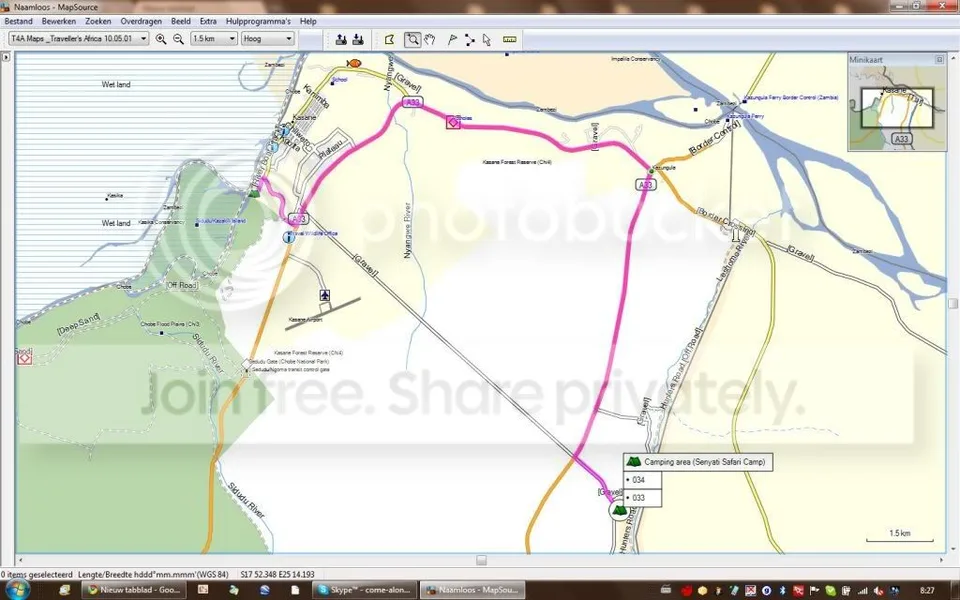
Task: Open the Beeld menu
Action: [x=181, y=21]
